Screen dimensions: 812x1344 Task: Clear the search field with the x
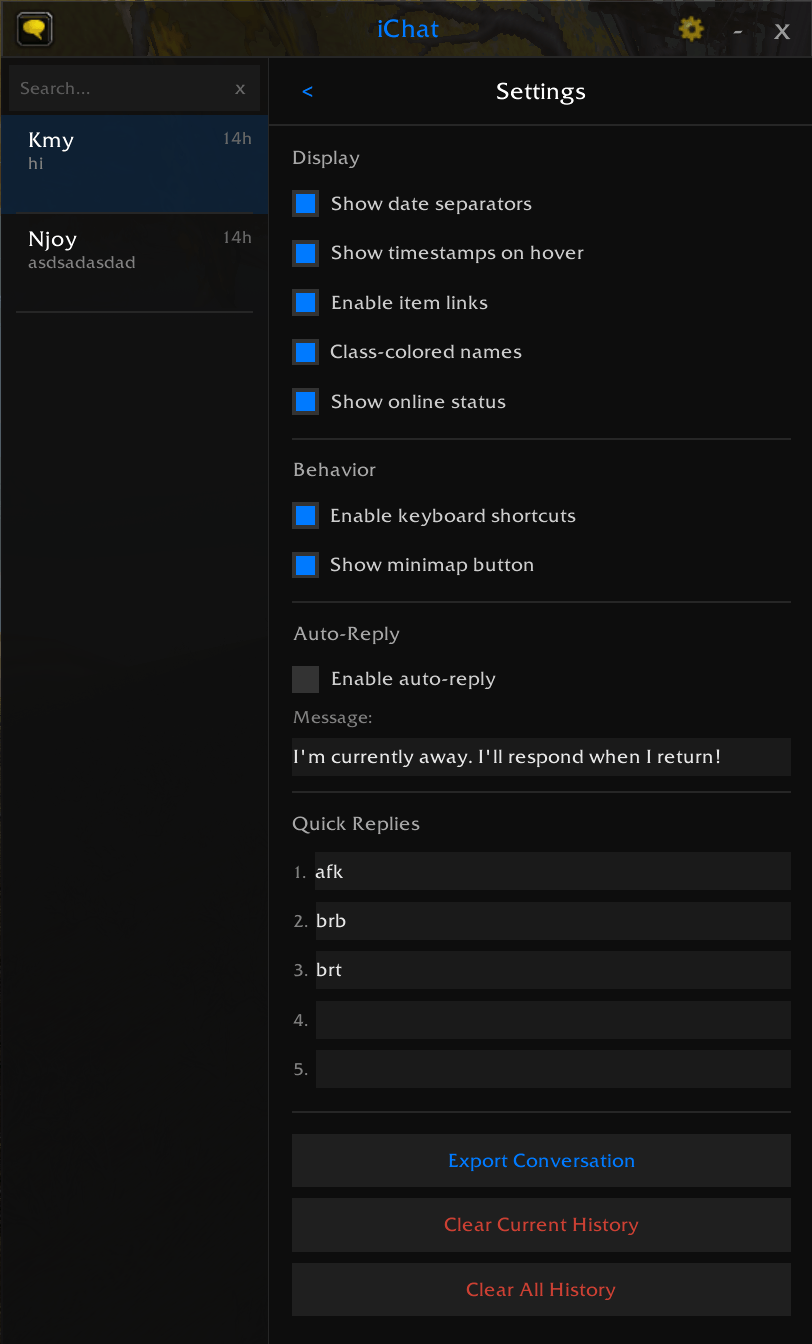[240, 89]
